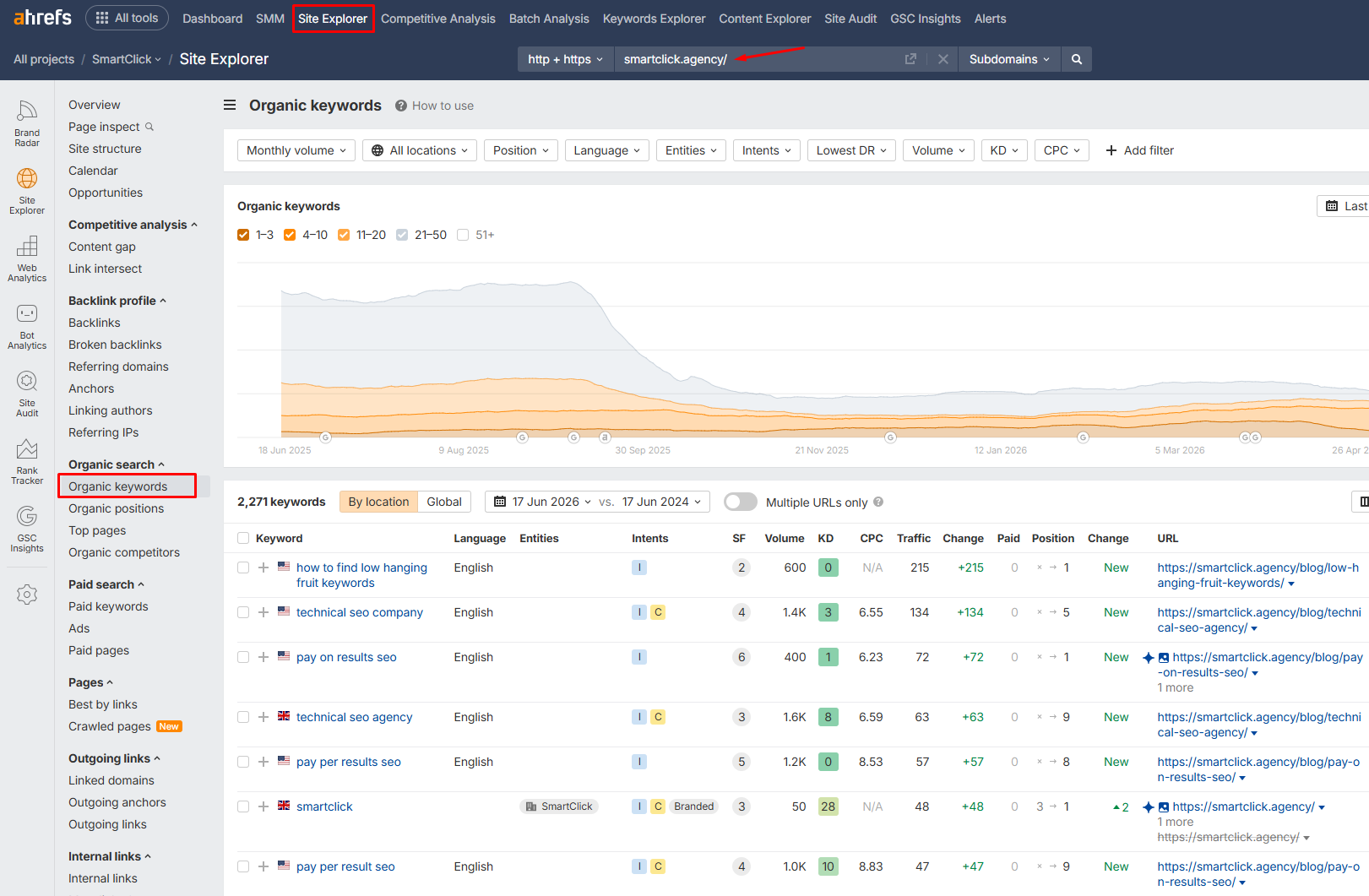
Task: Toggle Multiple URLs only switch
Action: click(741, 502)
